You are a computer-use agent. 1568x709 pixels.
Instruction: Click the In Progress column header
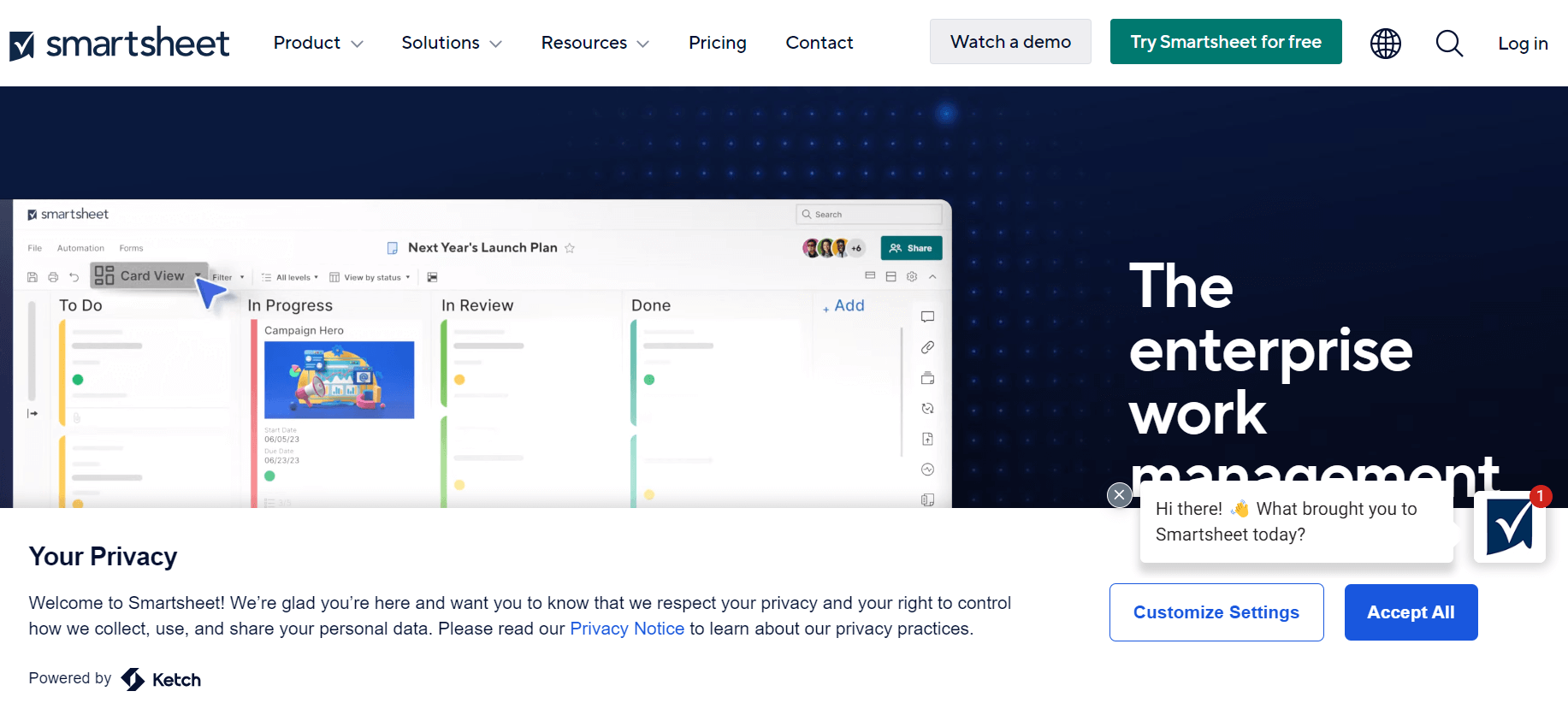pyautogui.click(x=290, y=305)
